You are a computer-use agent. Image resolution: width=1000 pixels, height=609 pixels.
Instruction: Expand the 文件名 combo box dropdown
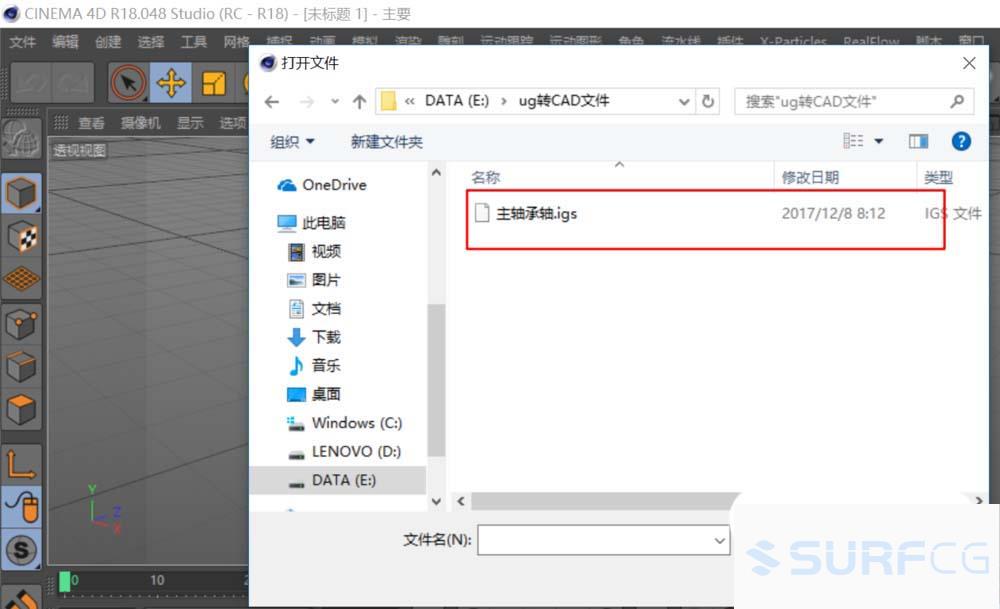[719, 541]
